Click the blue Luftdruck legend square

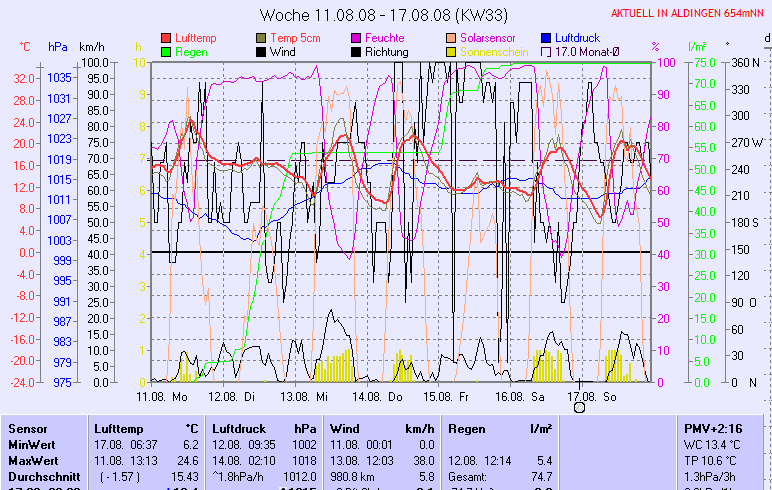(546, 38)
